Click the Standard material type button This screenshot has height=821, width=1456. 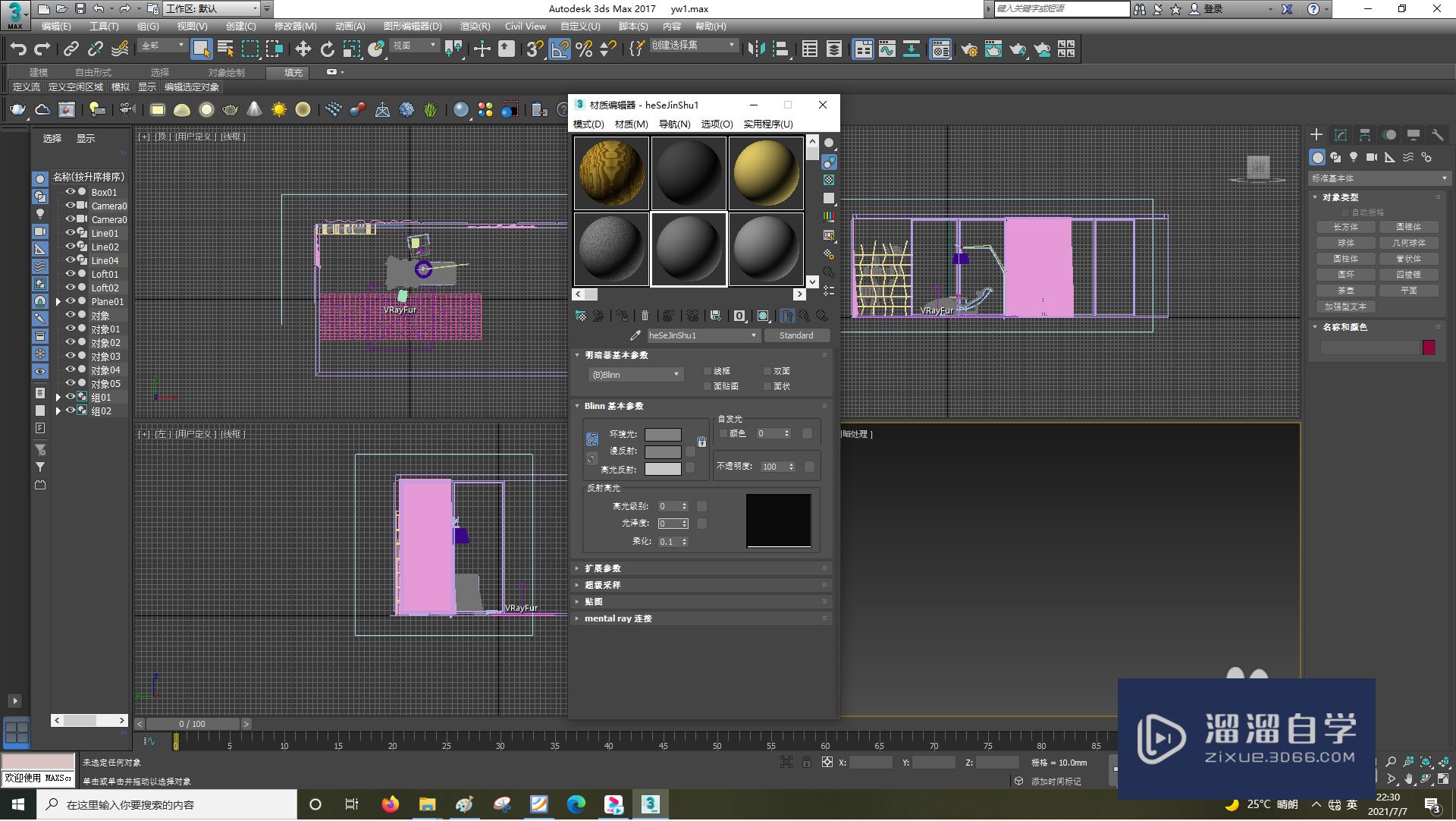click(x=795, y=335)
